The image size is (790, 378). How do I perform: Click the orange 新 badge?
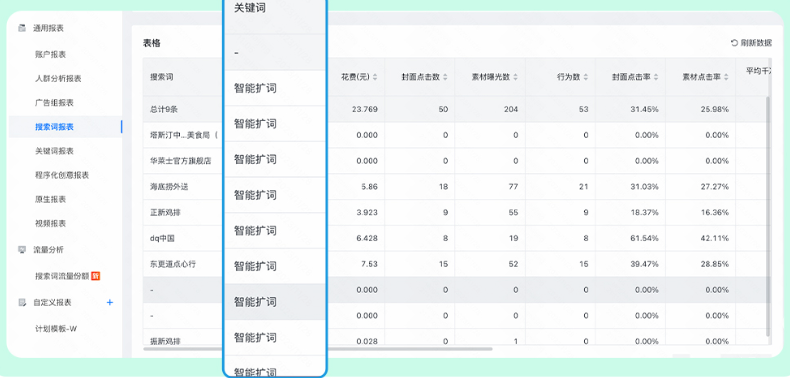pyautogui.click(x=95, y=276)
